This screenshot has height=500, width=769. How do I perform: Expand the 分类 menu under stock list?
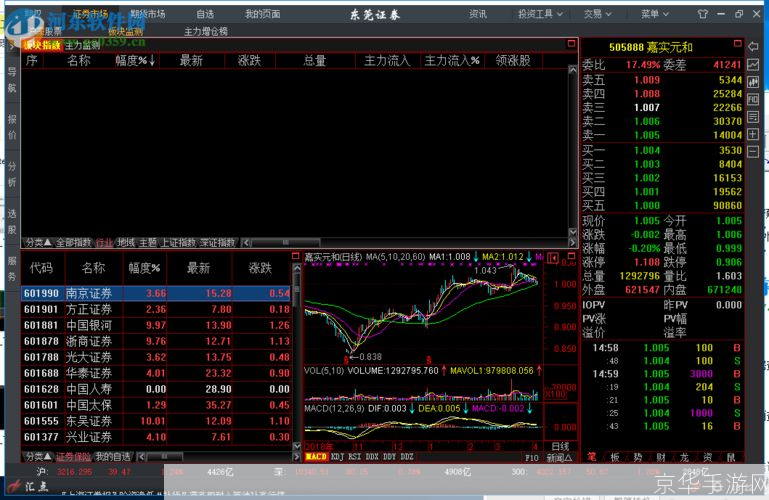[x=38, y=457]
